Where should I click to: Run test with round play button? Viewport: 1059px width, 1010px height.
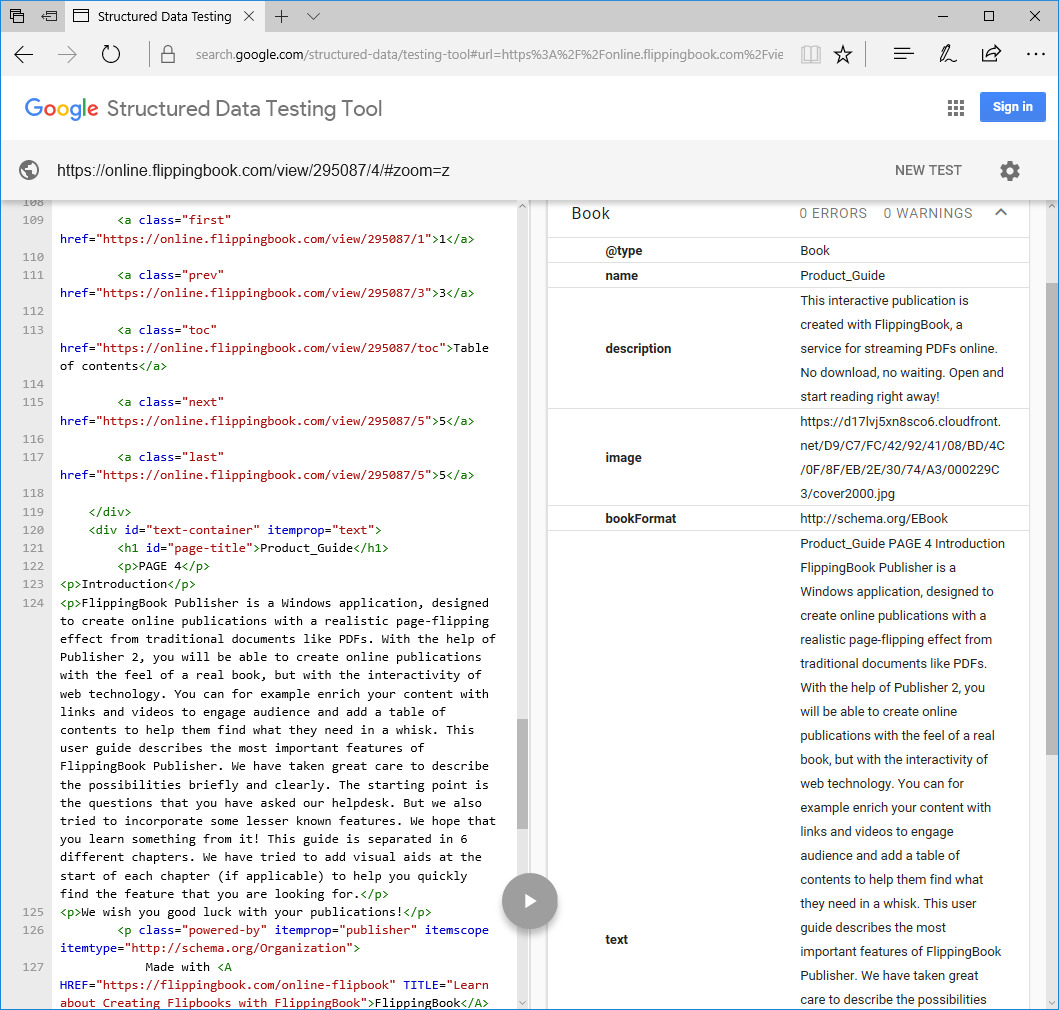530,901
